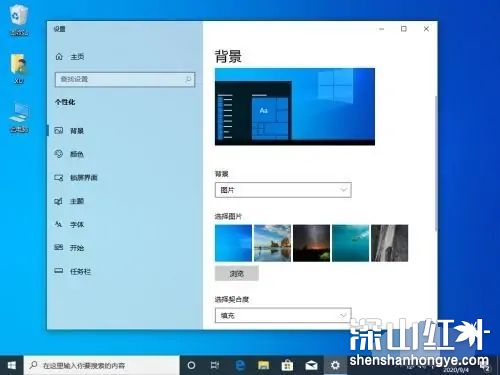Viewport: 500px width, 375px height.
Task: Open the 主页 home link in Settings
Action: coord(70,57)
